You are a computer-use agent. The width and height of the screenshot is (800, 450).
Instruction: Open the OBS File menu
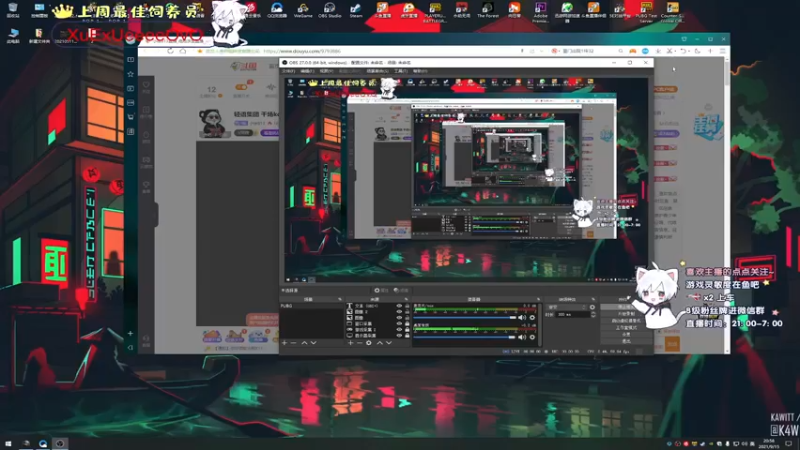pos(288,71)
